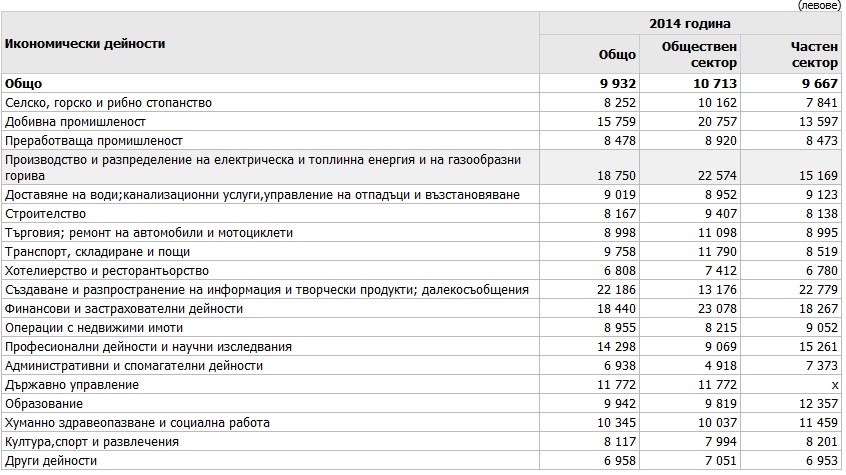Image resolution: width=846 pixels, height=475 pixels.
Task: Click value 11 098 in trade row
Action: [x=717, y=233]
